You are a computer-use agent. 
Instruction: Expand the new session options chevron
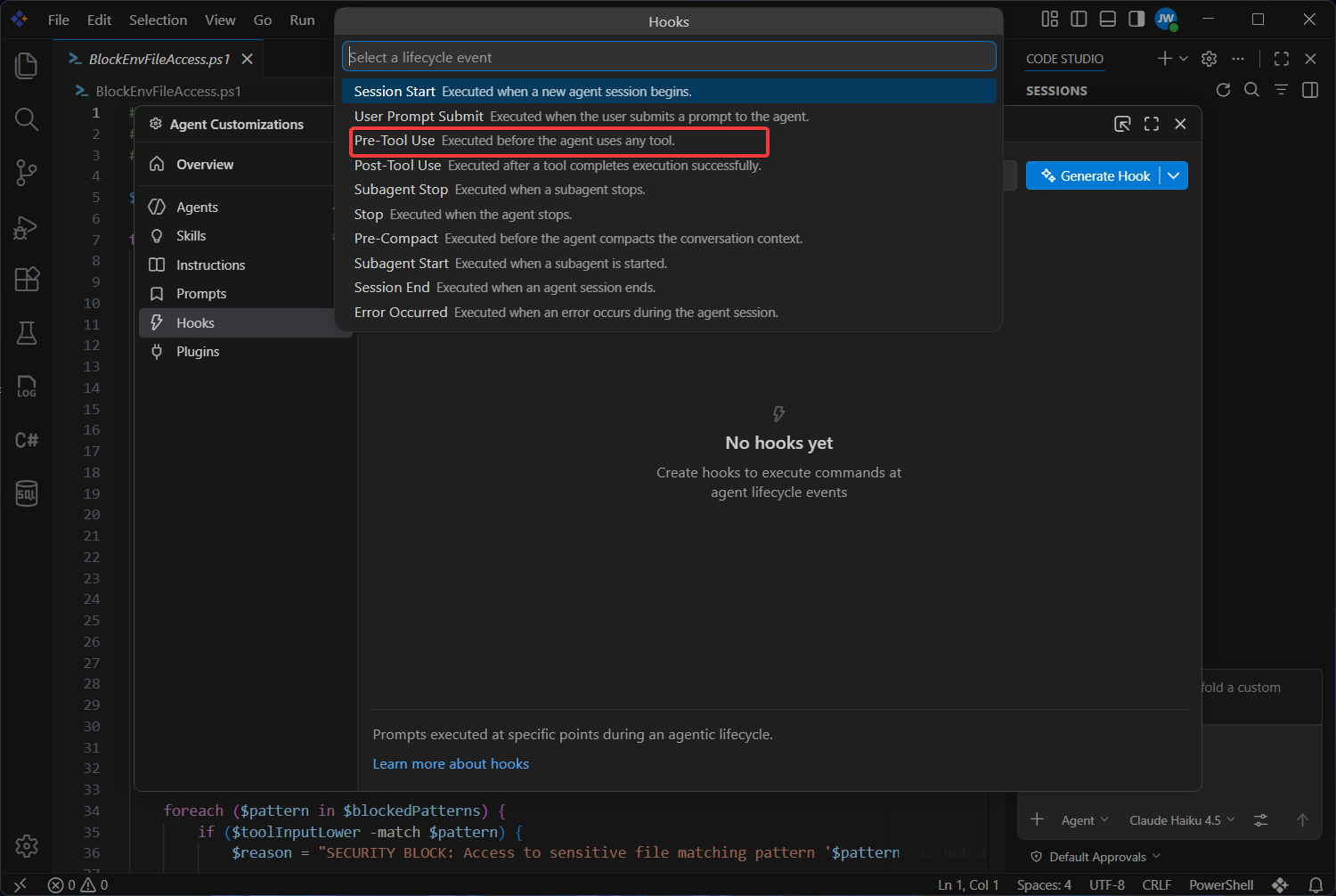coord(1184,59)
